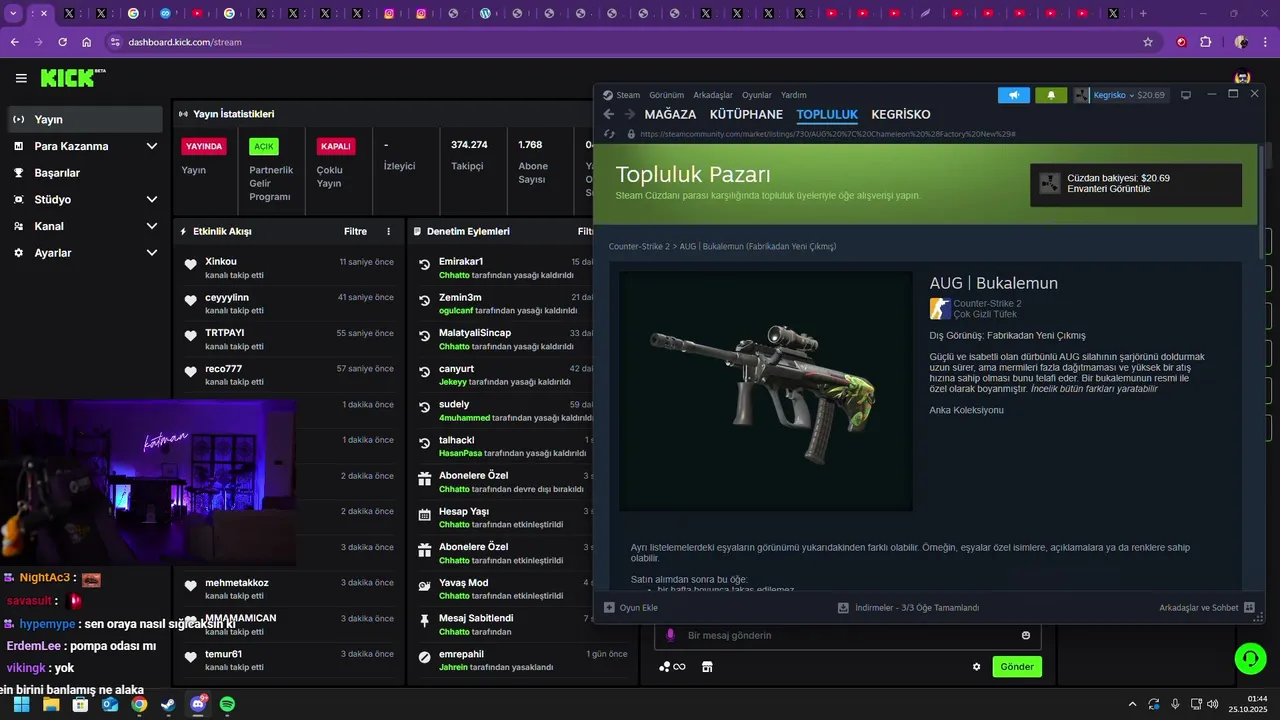Open Spotify from Windows taskbar
This screenshot has width=1280, height=720.
click(x=227, y=704)
